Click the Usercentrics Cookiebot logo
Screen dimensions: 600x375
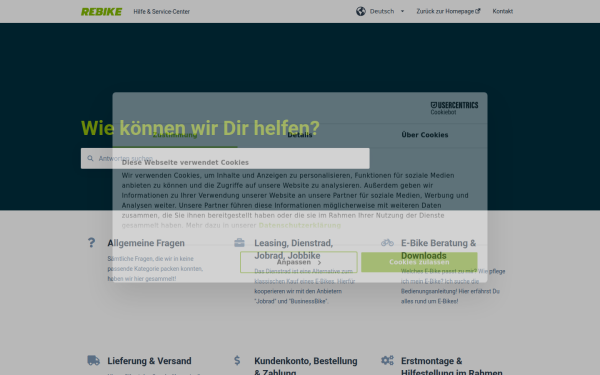coord(454,108)
